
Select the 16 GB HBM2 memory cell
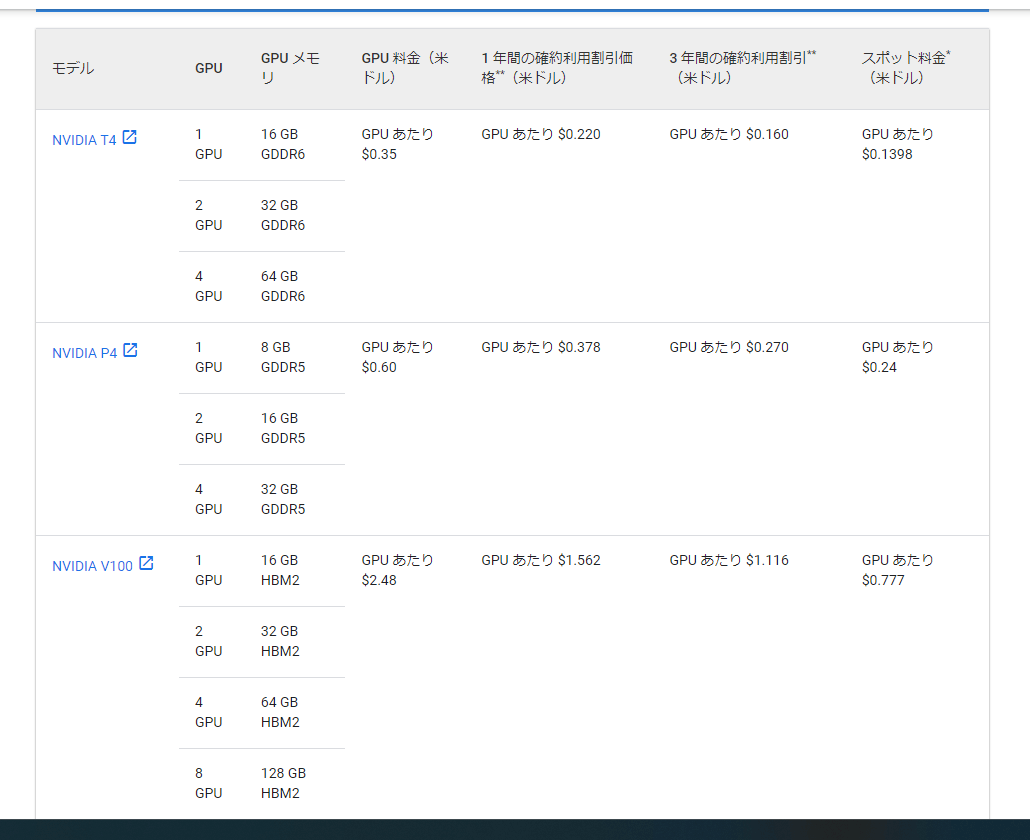pos(280,569)
